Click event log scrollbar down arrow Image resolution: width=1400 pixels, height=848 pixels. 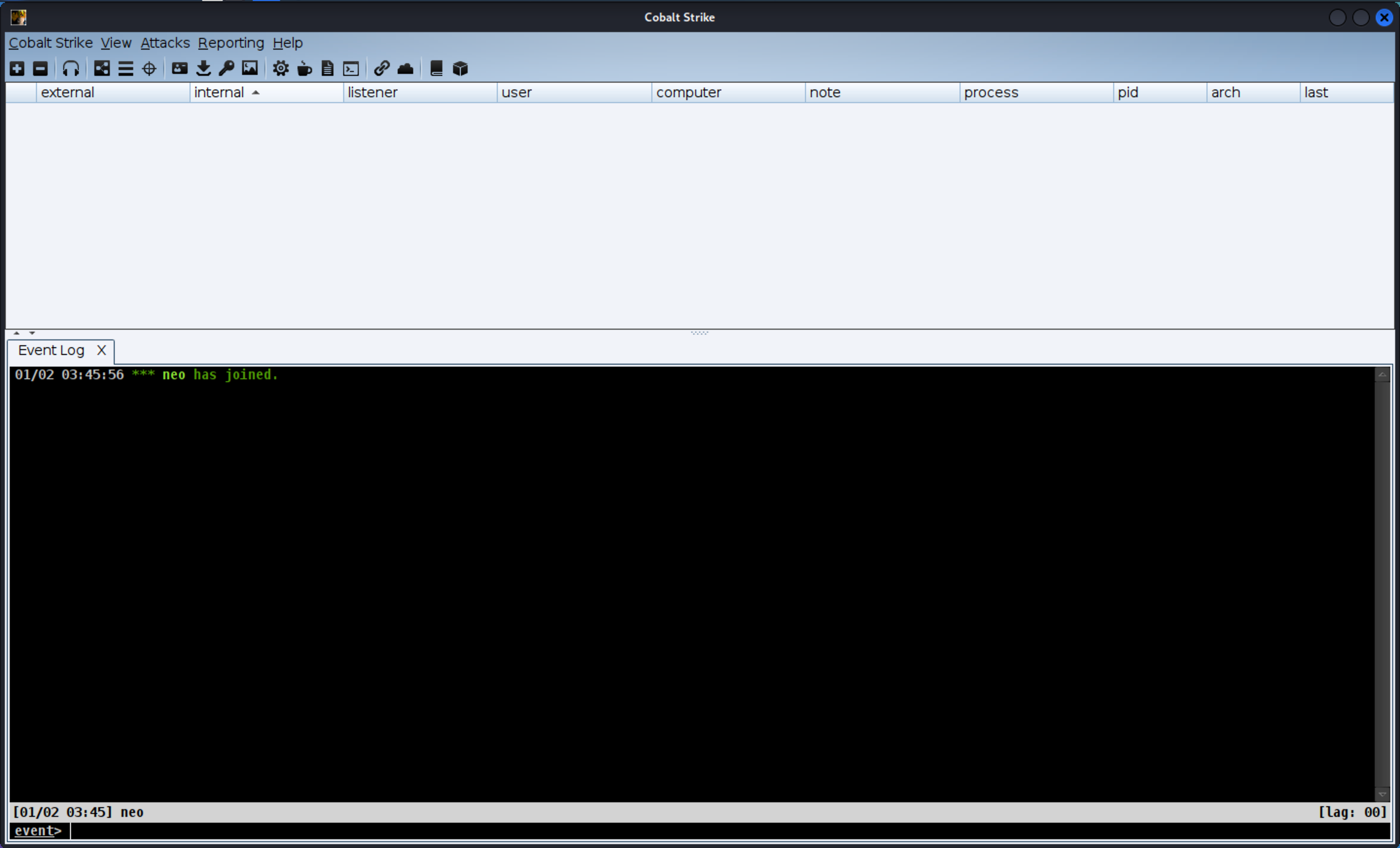click(1382, 795)
